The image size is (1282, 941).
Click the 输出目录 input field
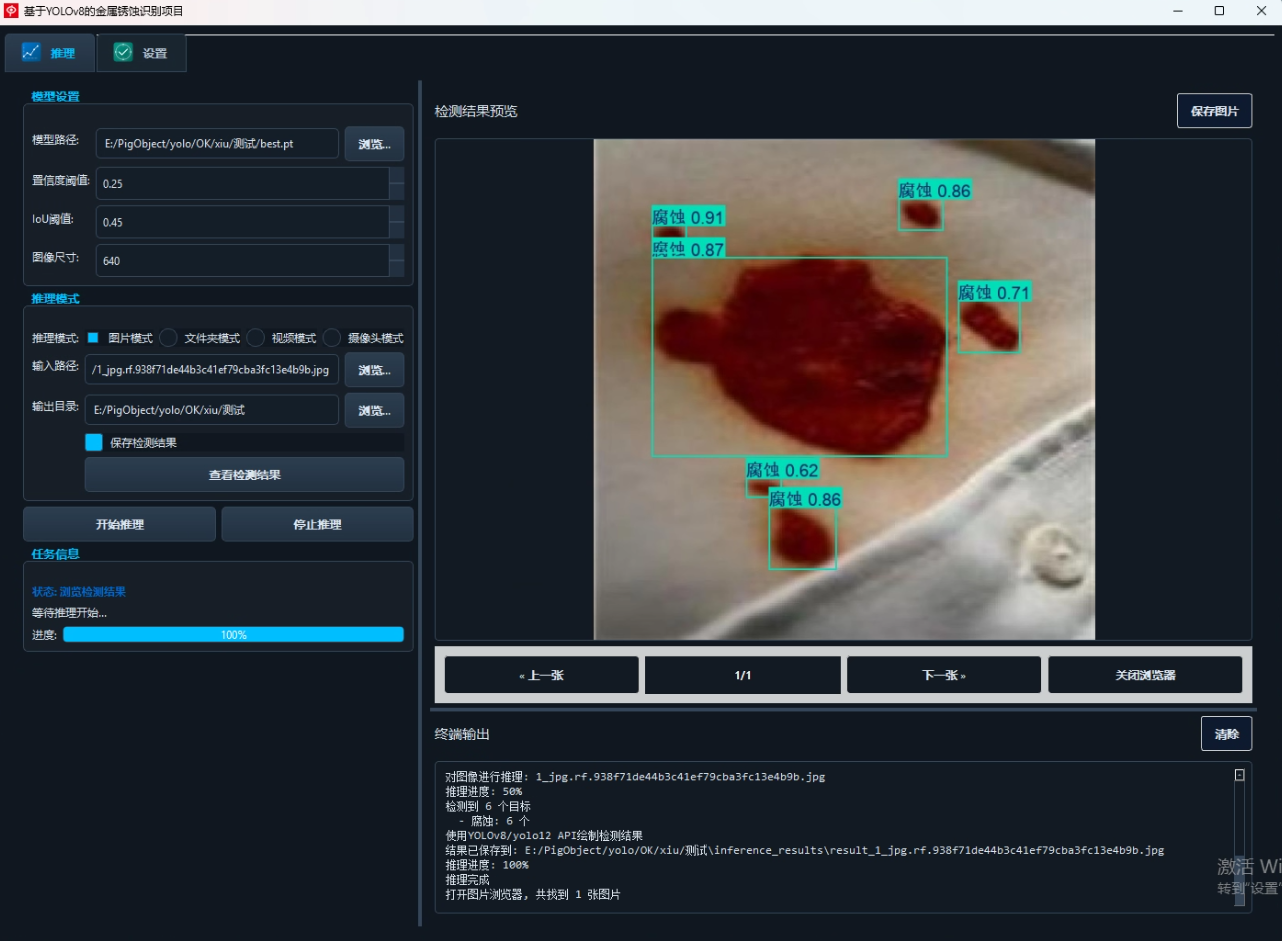click(x=212, y=410)
